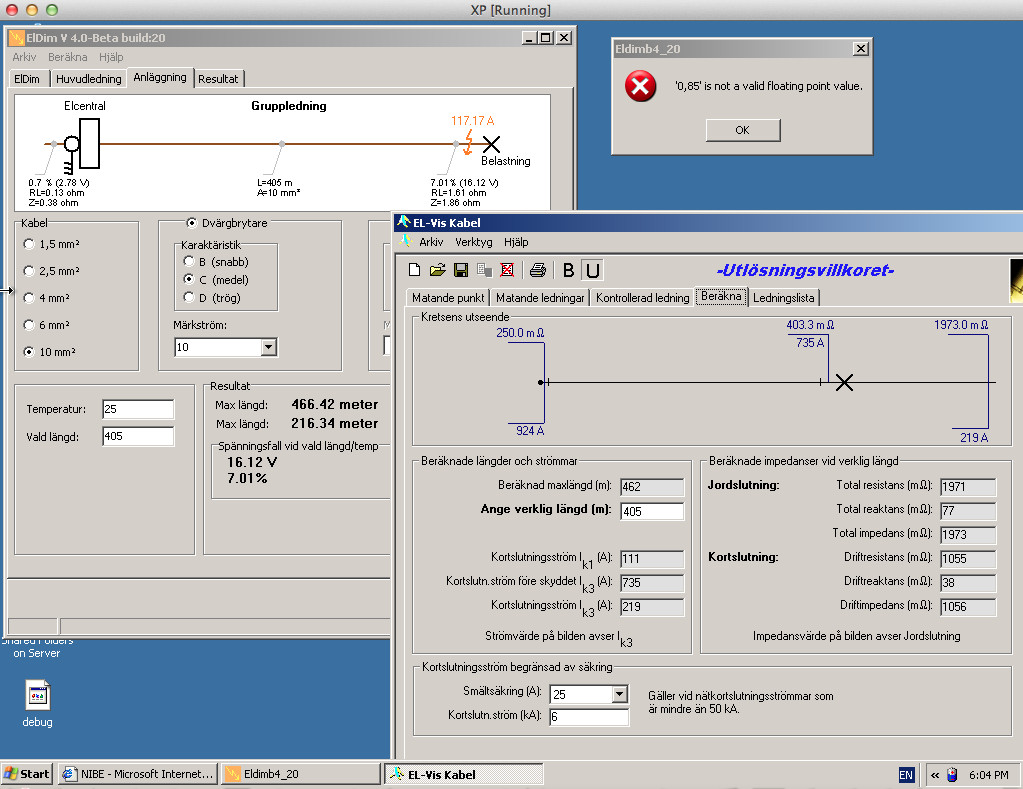Click the U toolbar button
Screen dimensions: 1023x789
[x=592, y=270]
